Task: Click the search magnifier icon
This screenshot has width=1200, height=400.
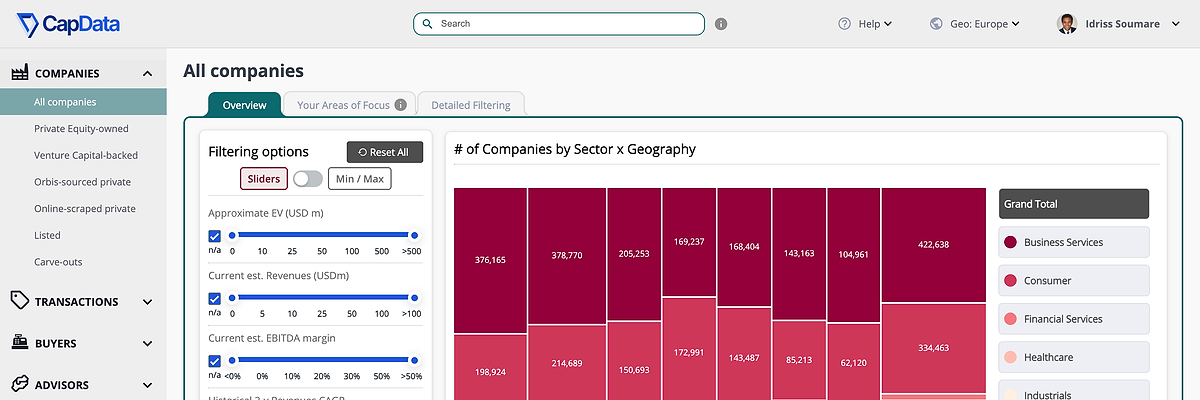Action: click(428, 23)
